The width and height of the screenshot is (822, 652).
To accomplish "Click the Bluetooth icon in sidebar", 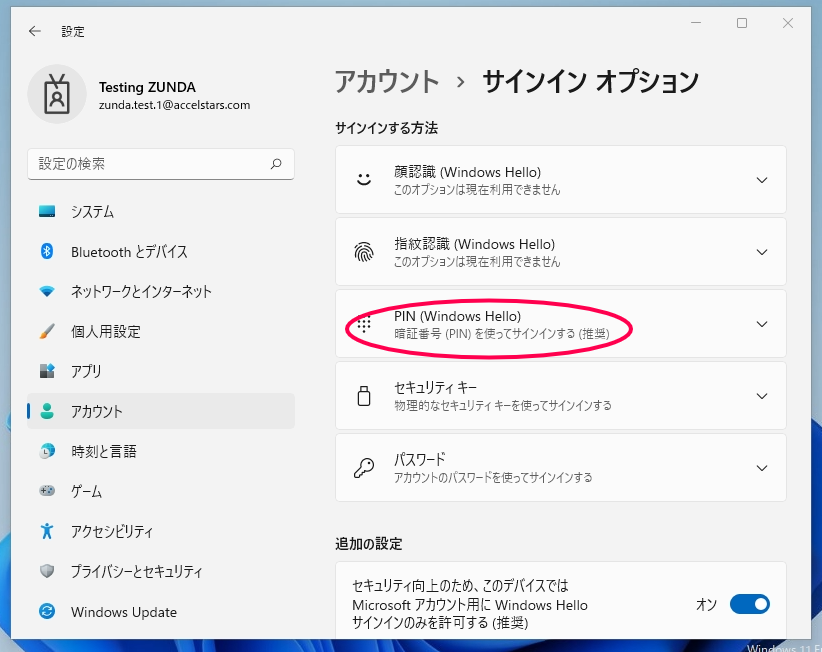I will coord(47,251).
